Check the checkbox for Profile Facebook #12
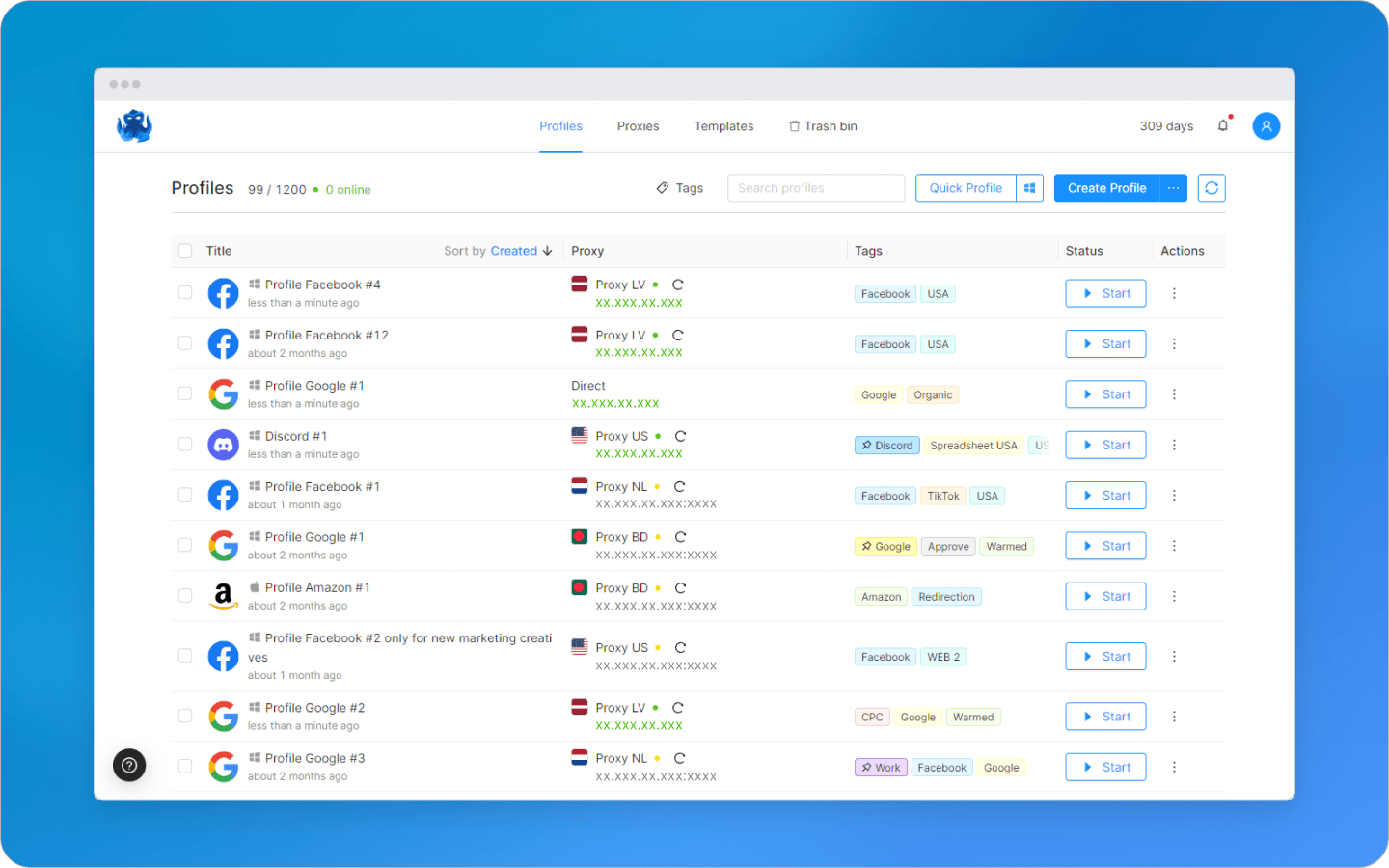This screenshot has height=868, width=1389. coord(184,343)
